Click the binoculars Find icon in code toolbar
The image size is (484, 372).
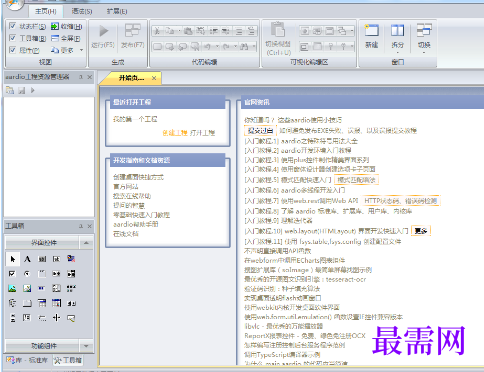(244, 46)
